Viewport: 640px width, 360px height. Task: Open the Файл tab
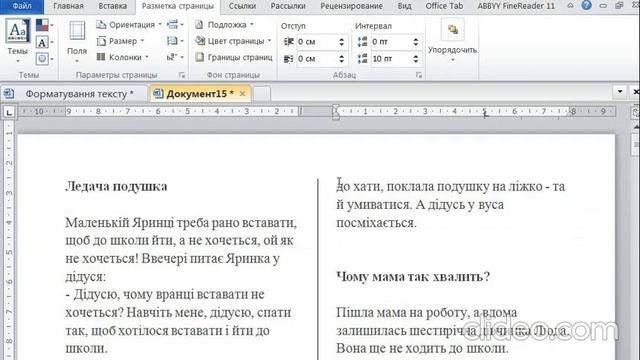[x=22, y=6]
